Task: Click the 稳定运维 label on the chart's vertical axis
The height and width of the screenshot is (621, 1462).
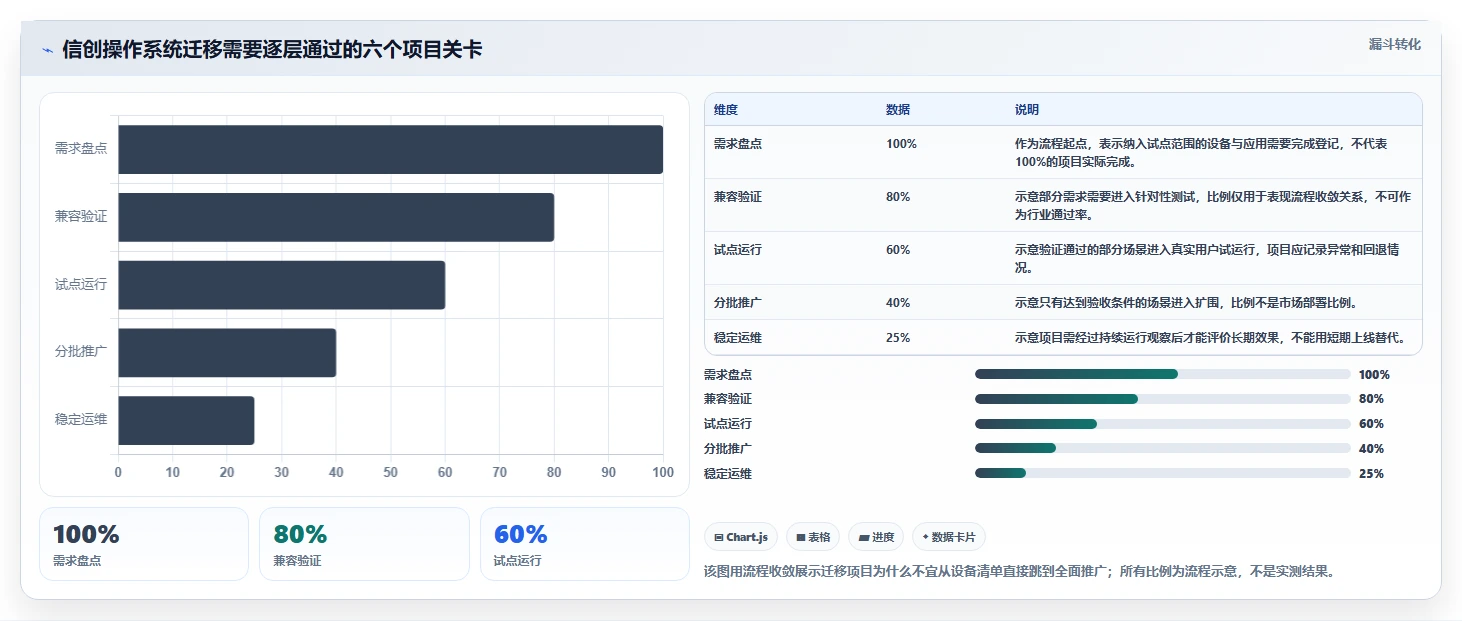Action: click(81, 420)
